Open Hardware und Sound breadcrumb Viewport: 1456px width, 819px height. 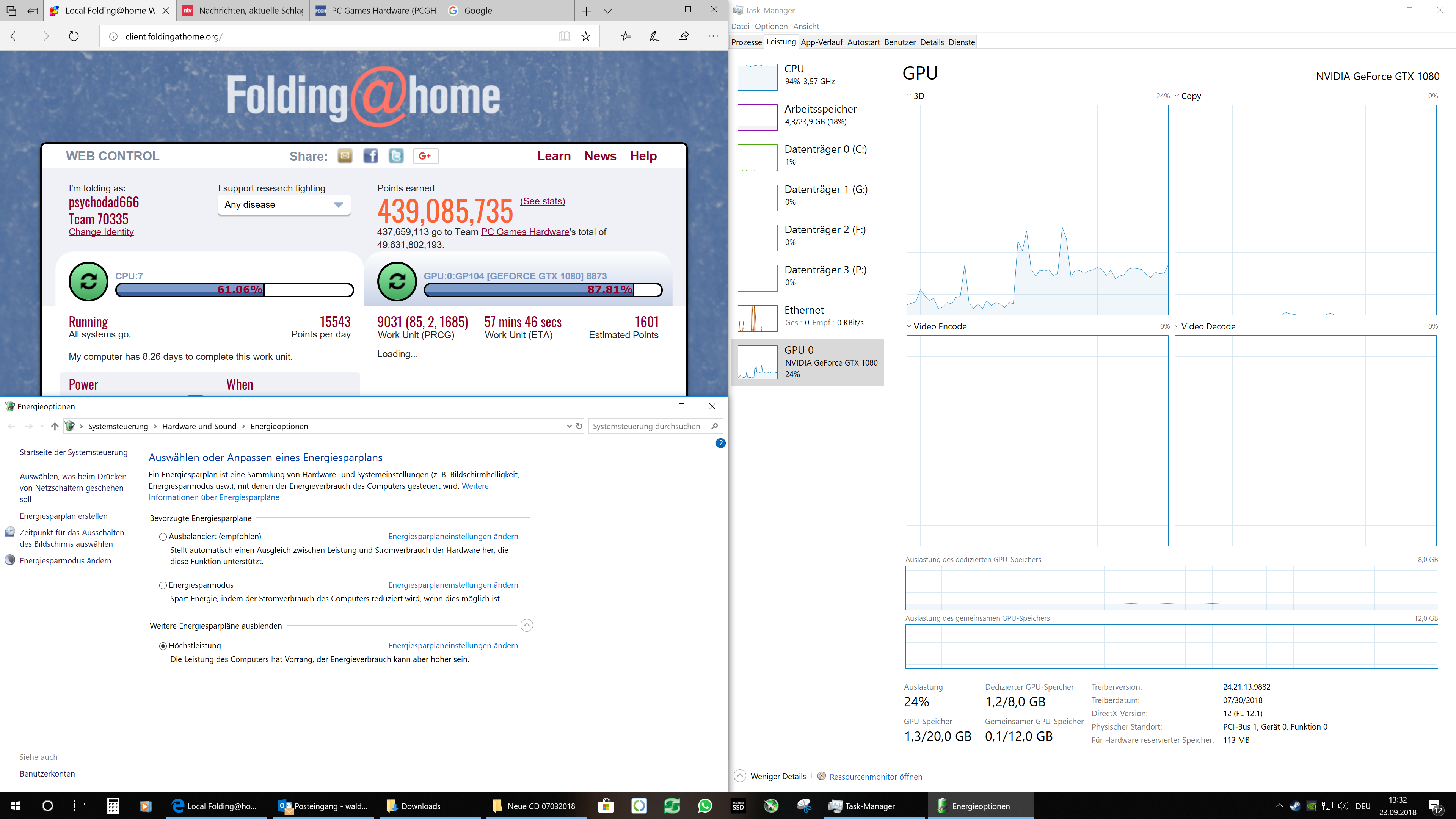[x=199, y=426]
